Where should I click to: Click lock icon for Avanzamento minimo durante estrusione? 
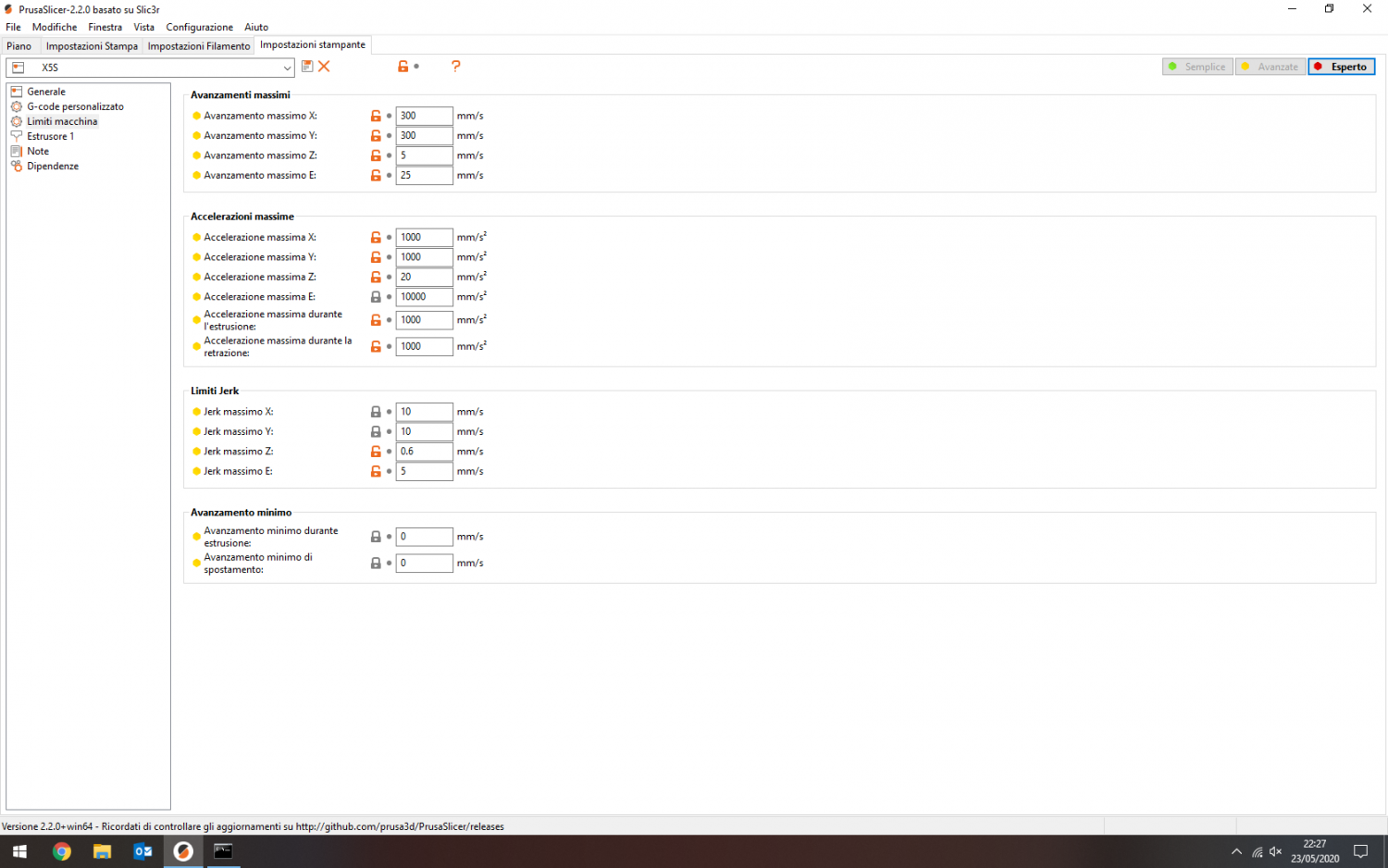point(376,537)
